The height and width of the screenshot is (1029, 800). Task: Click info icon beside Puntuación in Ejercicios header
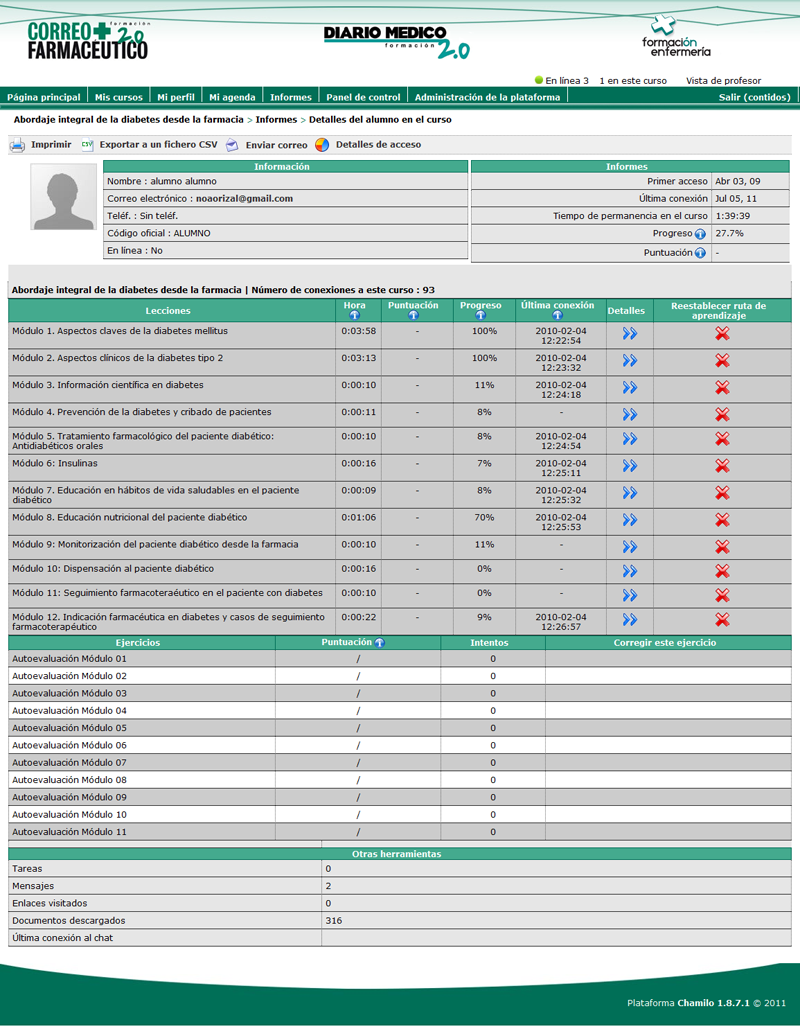(379, 643)
